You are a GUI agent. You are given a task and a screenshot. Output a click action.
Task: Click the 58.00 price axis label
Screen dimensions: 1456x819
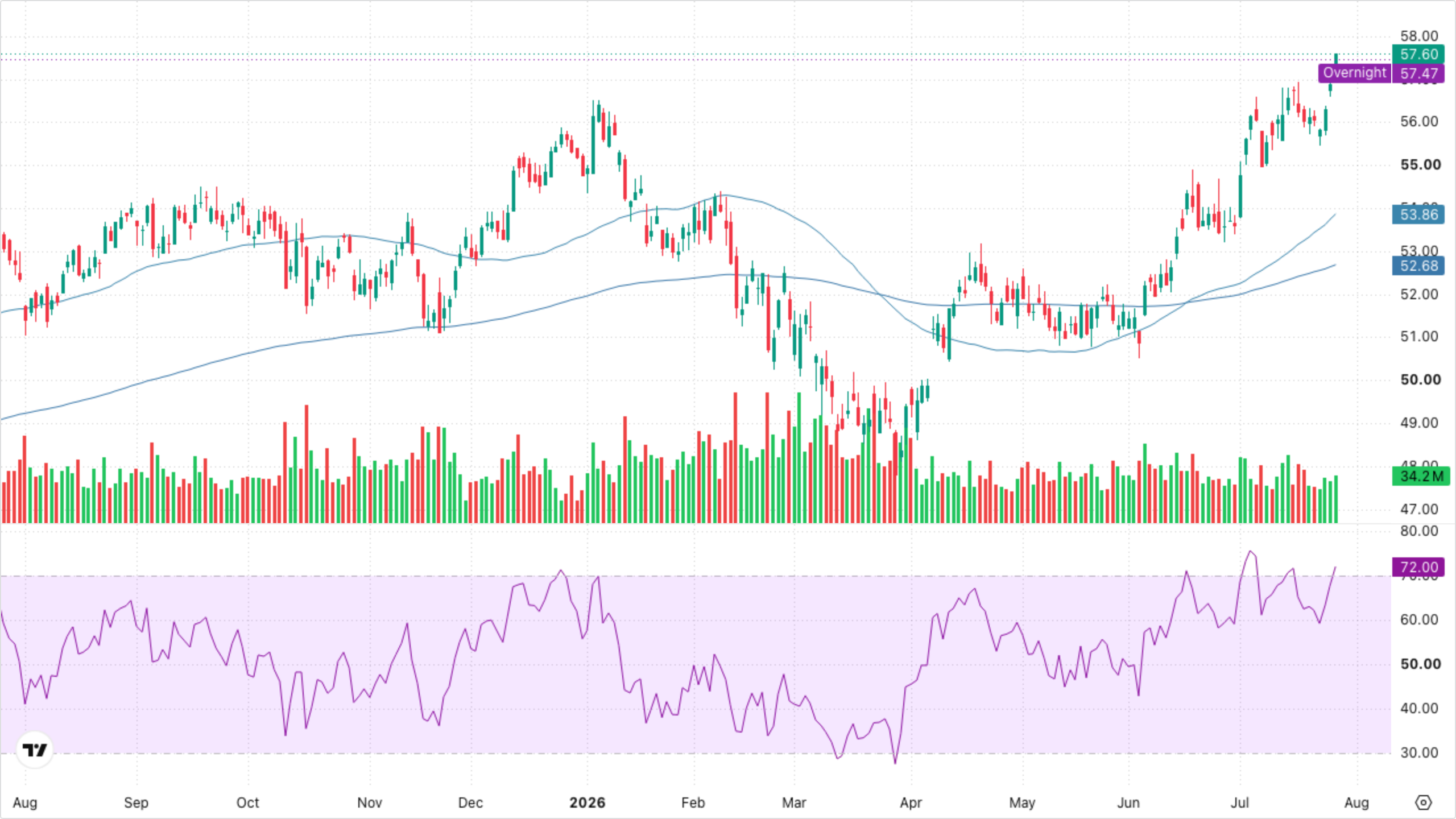[x=1419, y=36]
